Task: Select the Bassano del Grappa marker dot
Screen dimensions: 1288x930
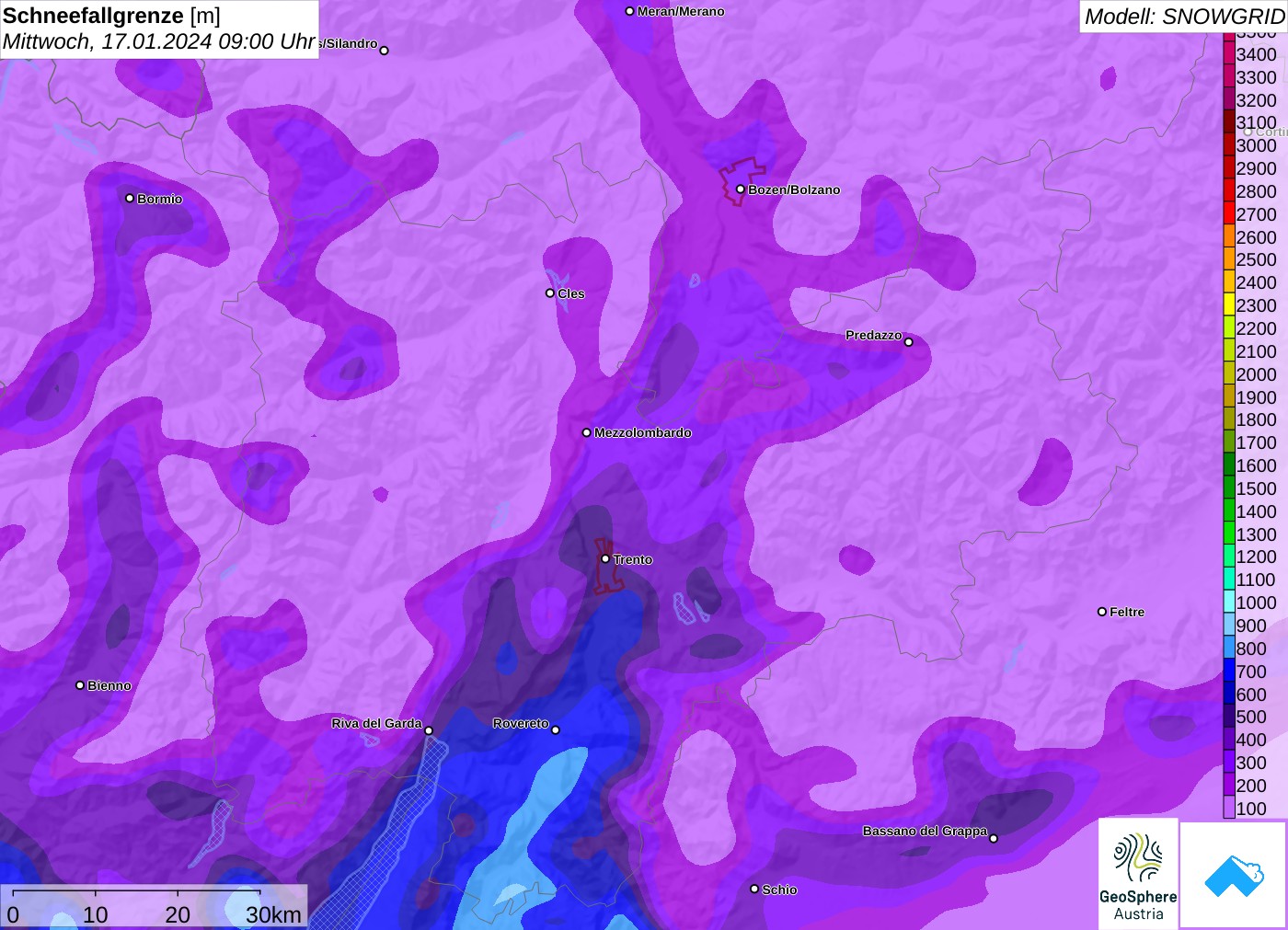Action: (994, 838)
